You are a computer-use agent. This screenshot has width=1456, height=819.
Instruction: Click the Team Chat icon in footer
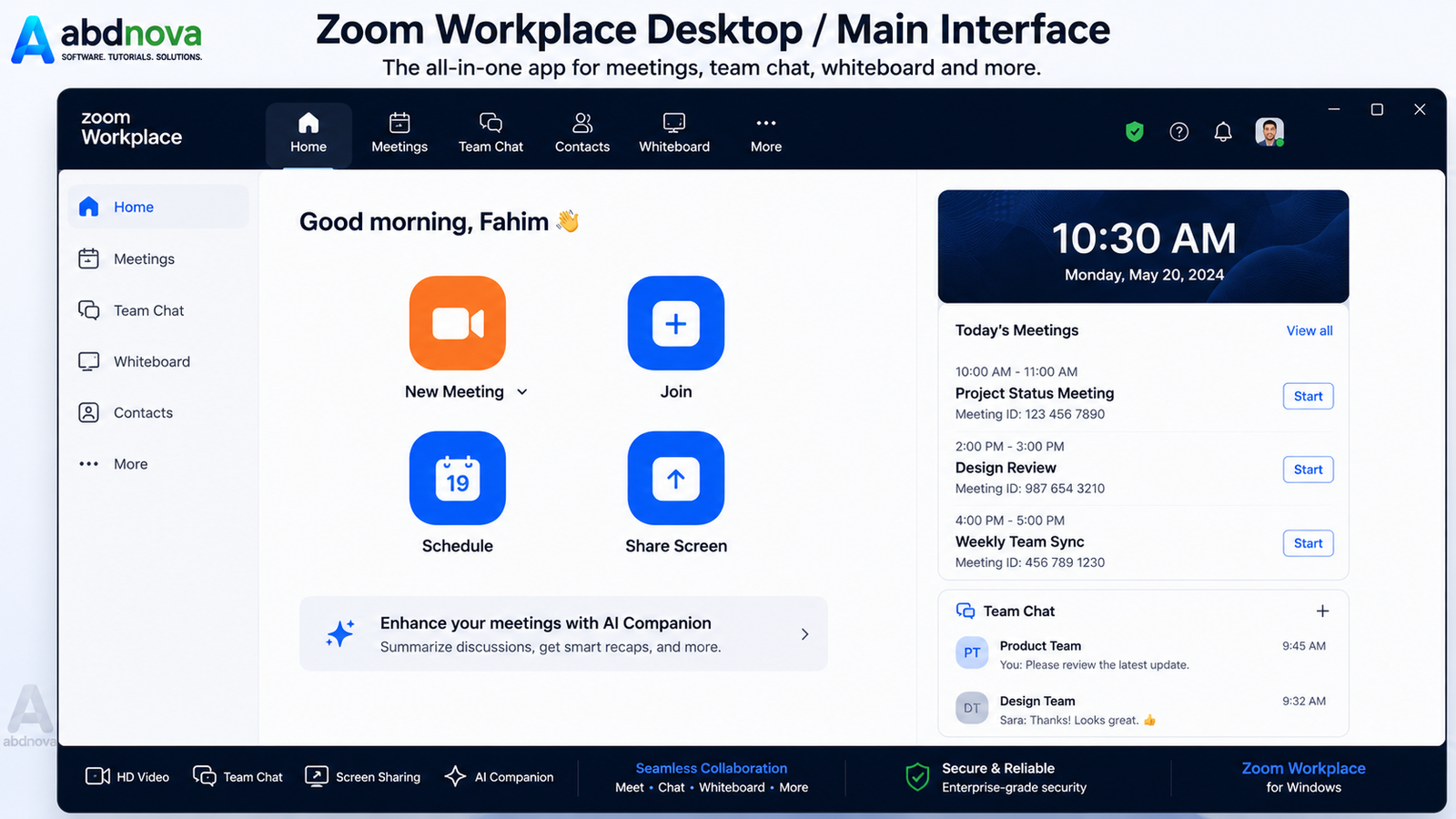[205, 776]
